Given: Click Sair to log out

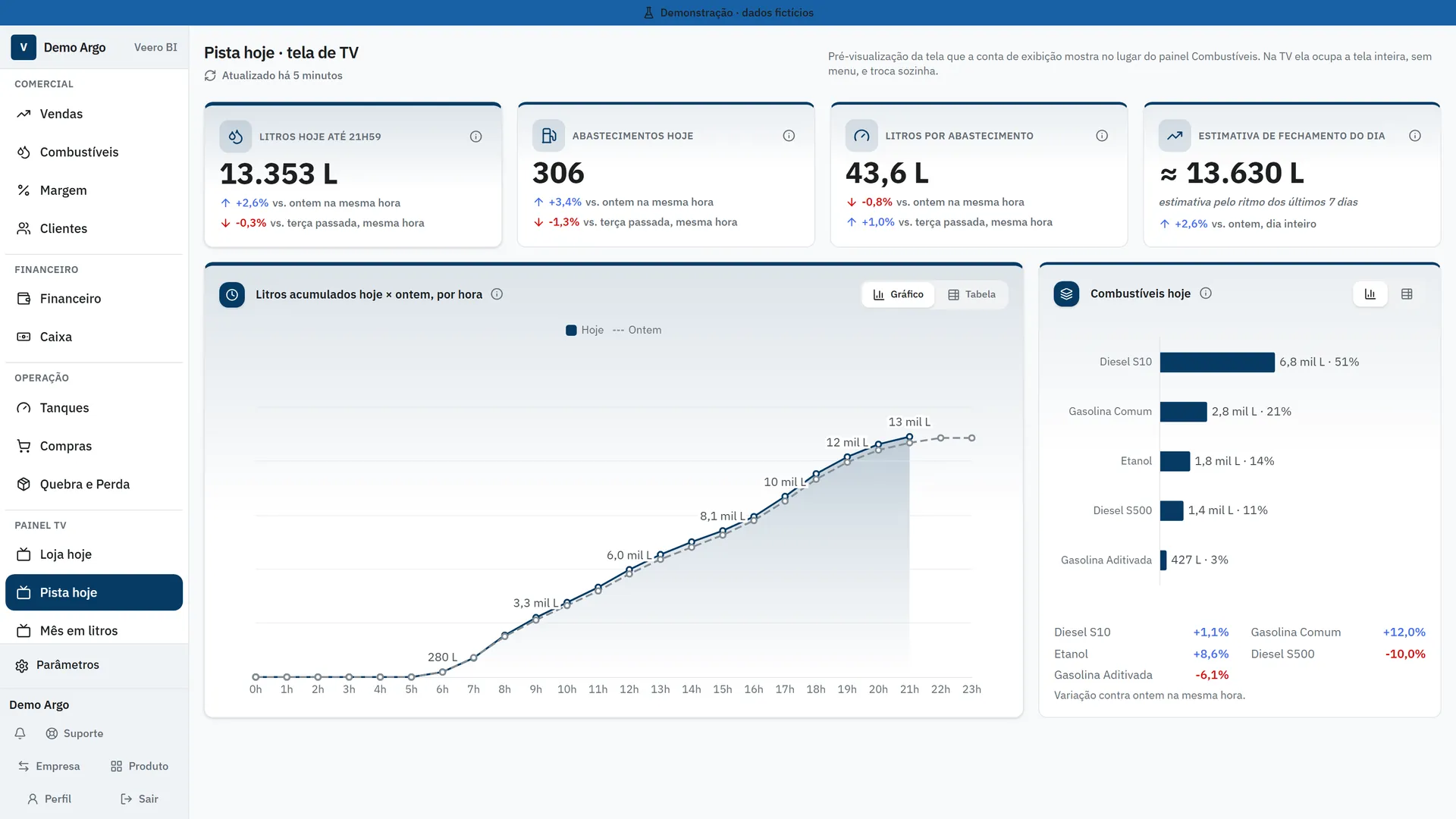Looking at the screenshot, I should tap(140, 799).
